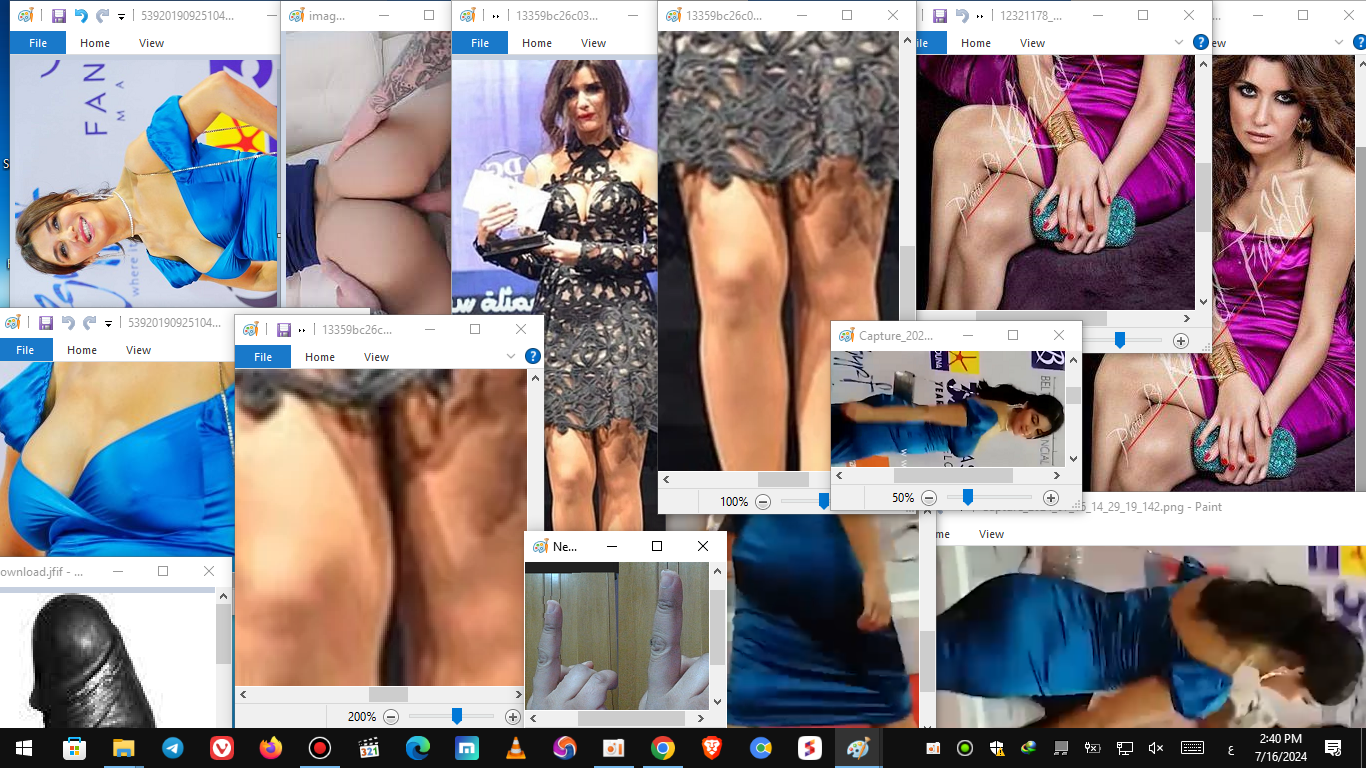
Task: Click the Paint logo in the Ne... title bar
Action: pos(541,546)
